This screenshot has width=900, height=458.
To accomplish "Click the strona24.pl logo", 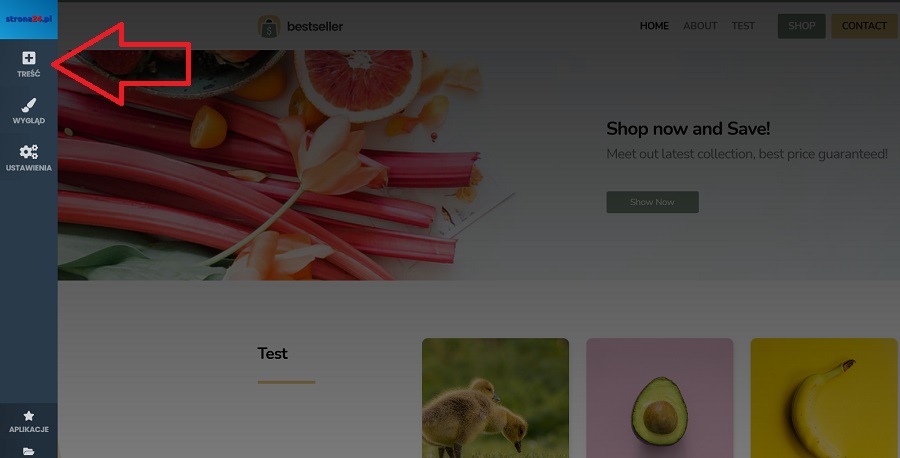I will [x=29, y=20].
